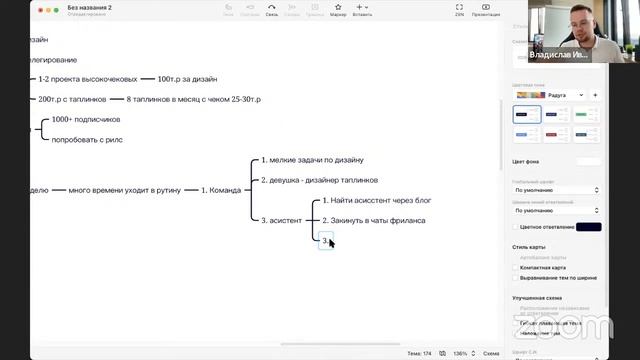The image size is (640, 360).
Task: Select '1-2 проекта высокочековых' node
Action: tap(88, 79)
